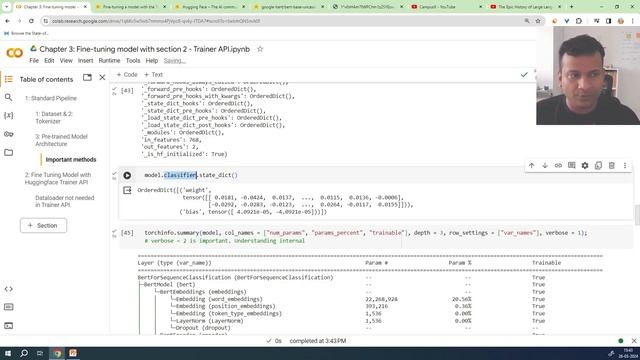Open the Insert menu
The height and width of the screenshot is (360, 640).
85,60
